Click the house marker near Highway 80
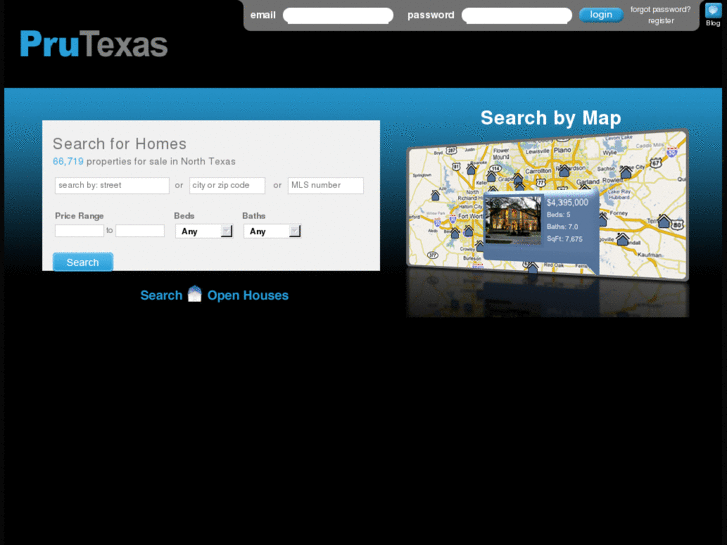 pyautogui.click(x=664, y=221)
